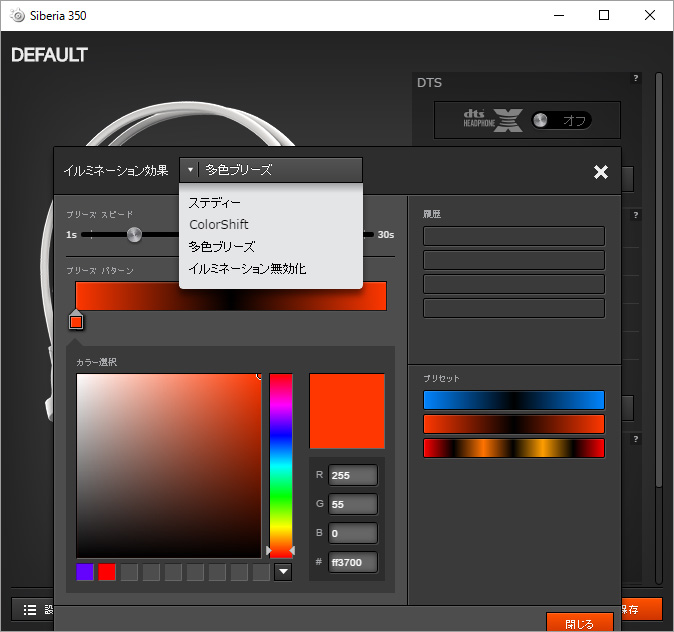Click the main window vertical scrollbar
Image resolution: width=674 pixels, height=632 pixels.
(x=659, y=279)
